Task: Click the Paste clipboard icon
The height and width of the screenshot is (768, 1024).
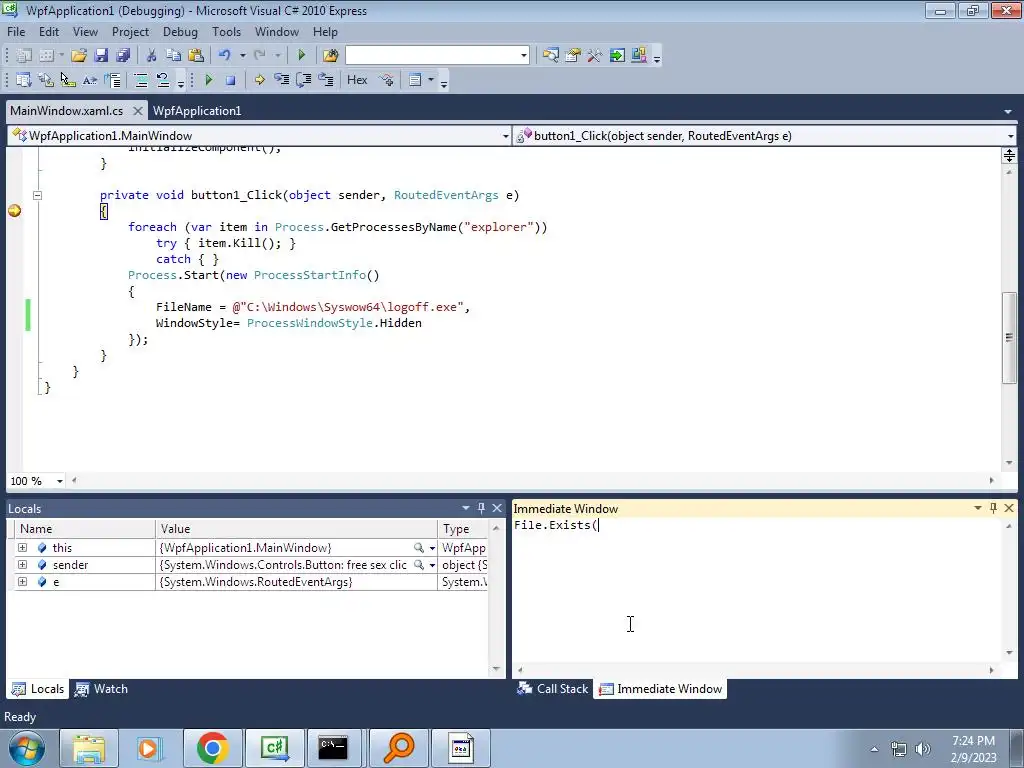Action: [x=195, y=56]
